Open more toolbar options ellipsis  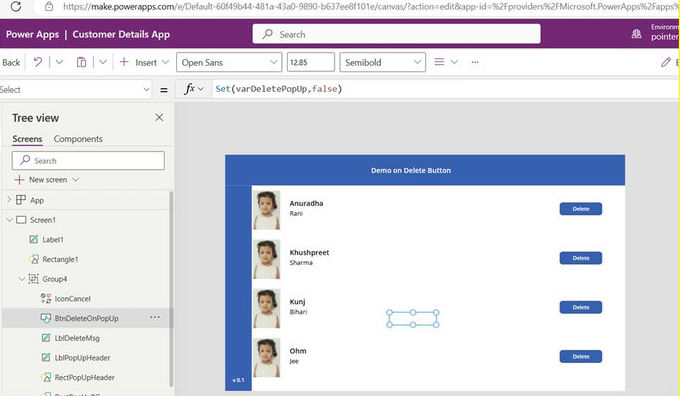coord(475,62)
